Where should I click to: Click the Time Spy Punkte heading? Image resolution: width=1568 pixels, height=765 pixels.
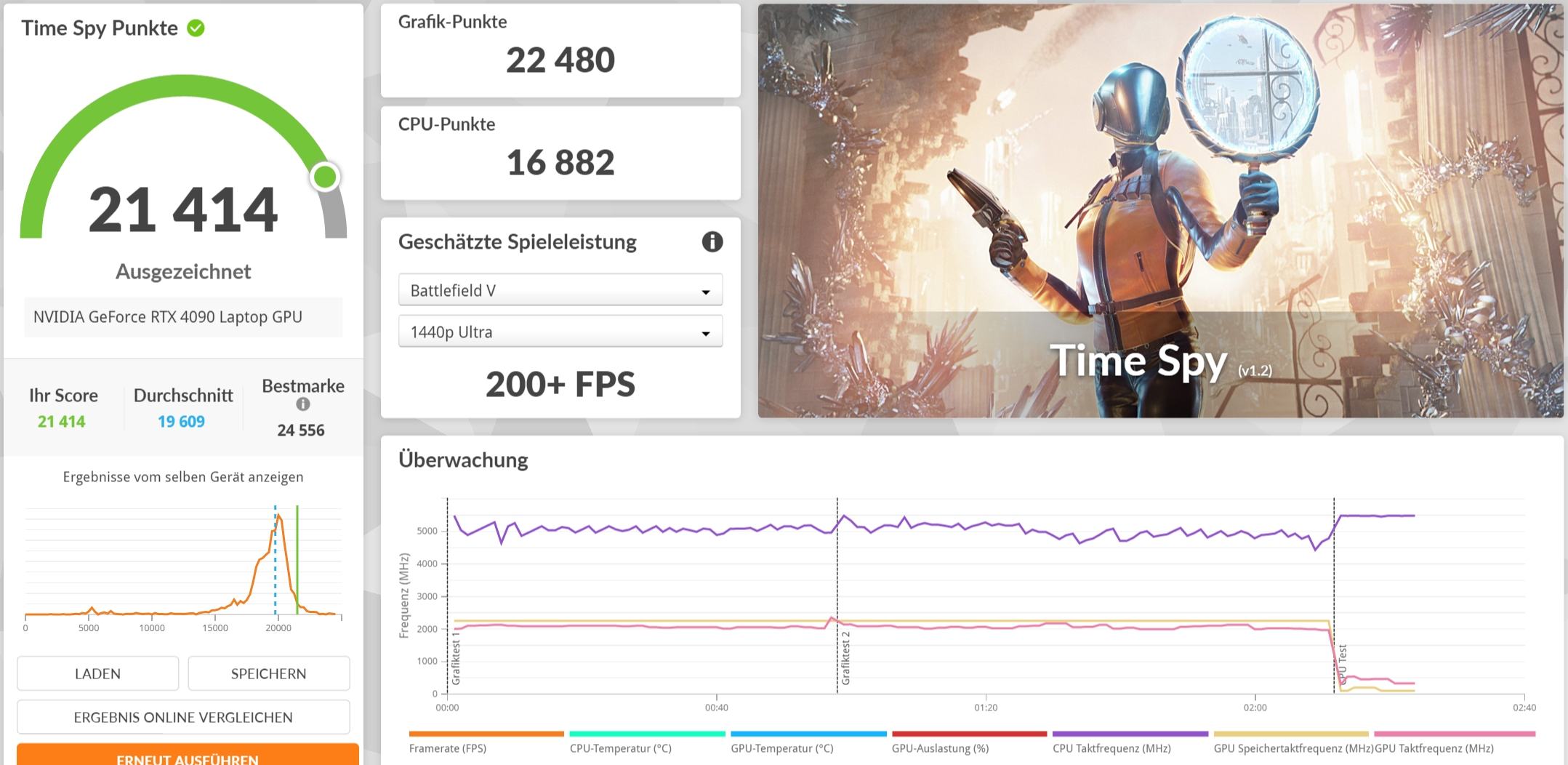(100, 28)
